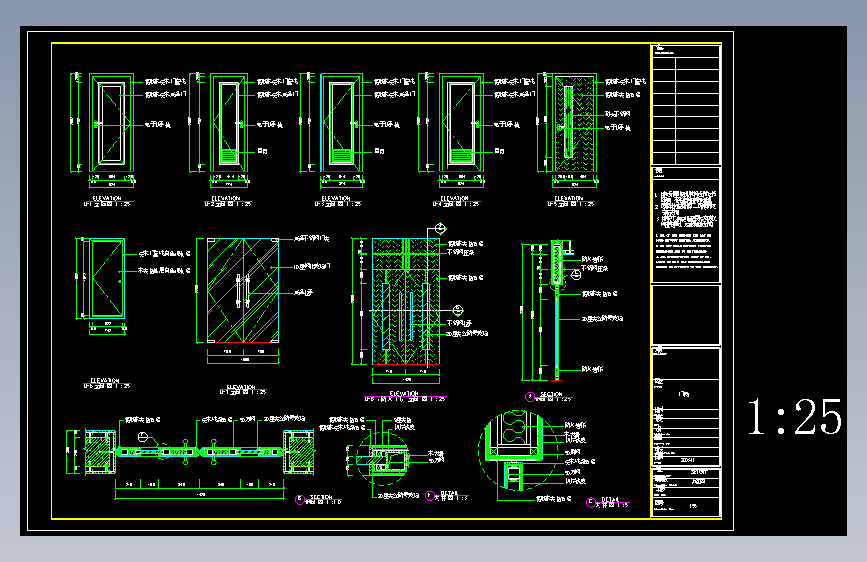Click the magenta circle marker of large DETAIL
The width and height of the screenshot is (867, 562).
[591, 502]
